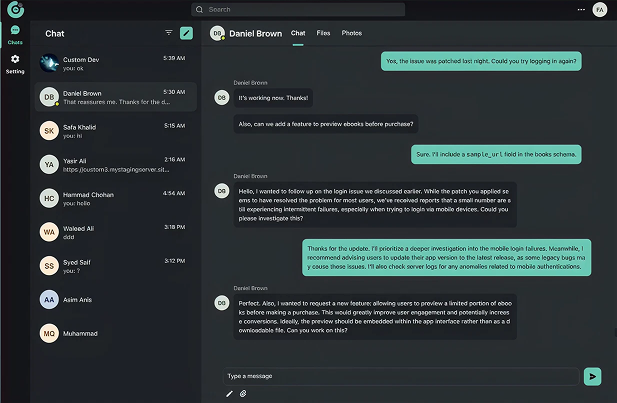Open Yasir Ali's conversation
The width and height of the screenshot is (617, 403).
tap(112, 164)
